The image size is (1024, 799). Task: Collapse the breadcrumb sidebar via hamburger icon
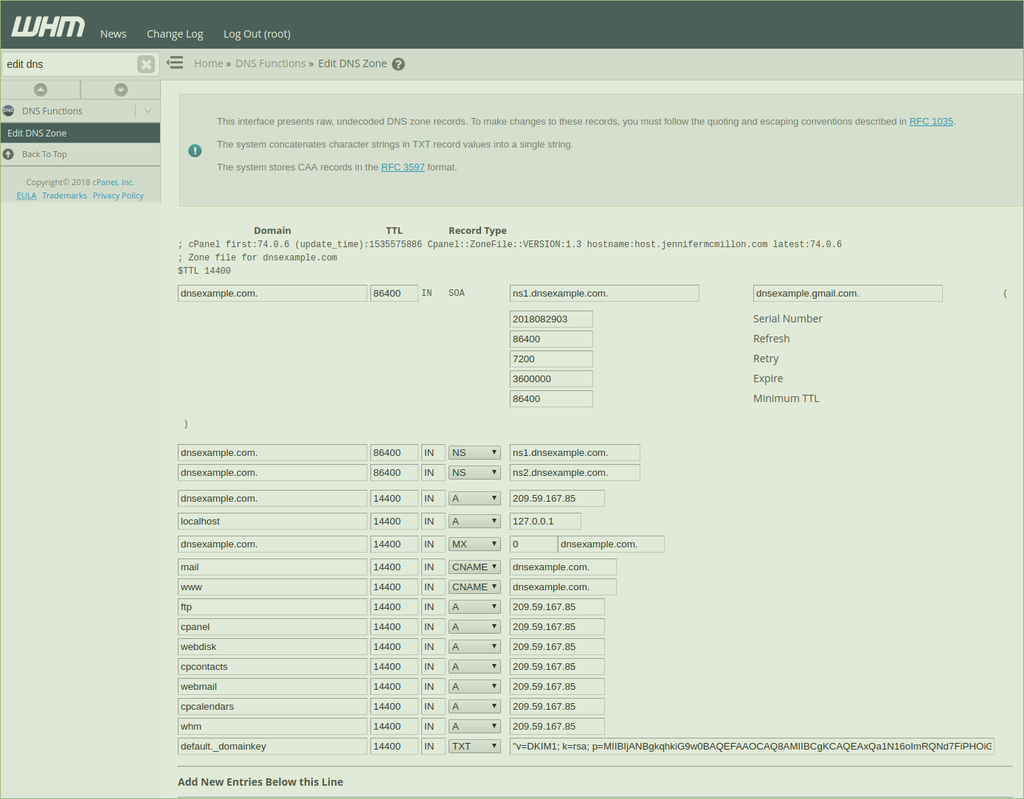click(175, 62)
